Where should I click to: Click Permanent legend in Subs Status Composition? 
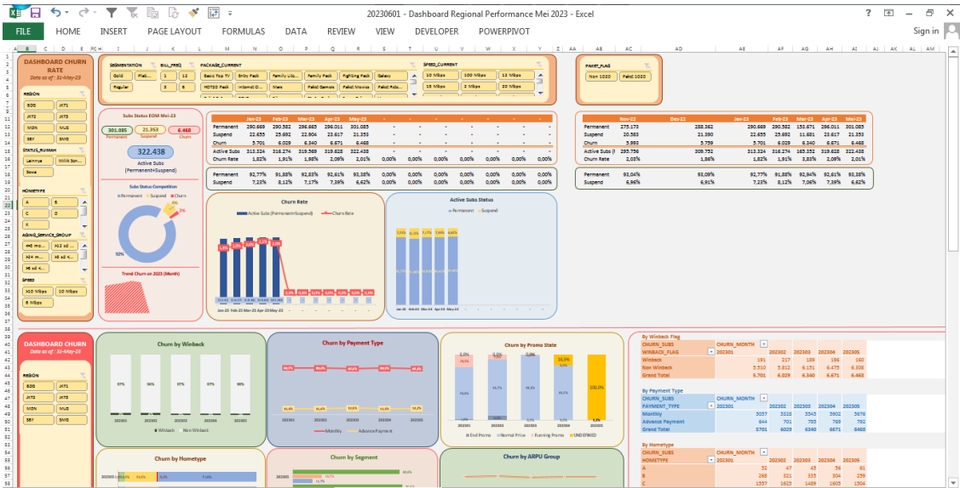[x=130, y=195]
